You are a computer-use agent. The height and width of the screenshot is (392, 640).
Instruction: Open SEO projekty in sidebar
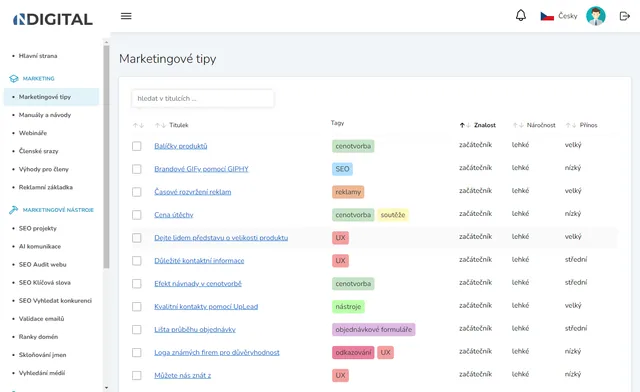[38, 228]
